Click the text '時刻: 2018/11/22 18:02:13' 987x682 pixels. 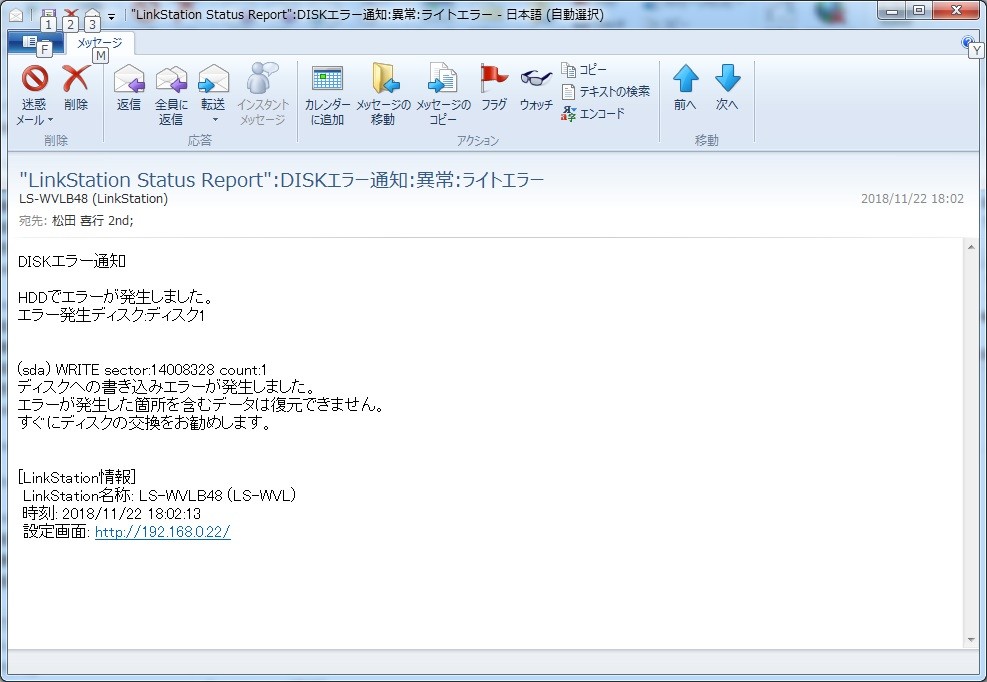point(111,514)
